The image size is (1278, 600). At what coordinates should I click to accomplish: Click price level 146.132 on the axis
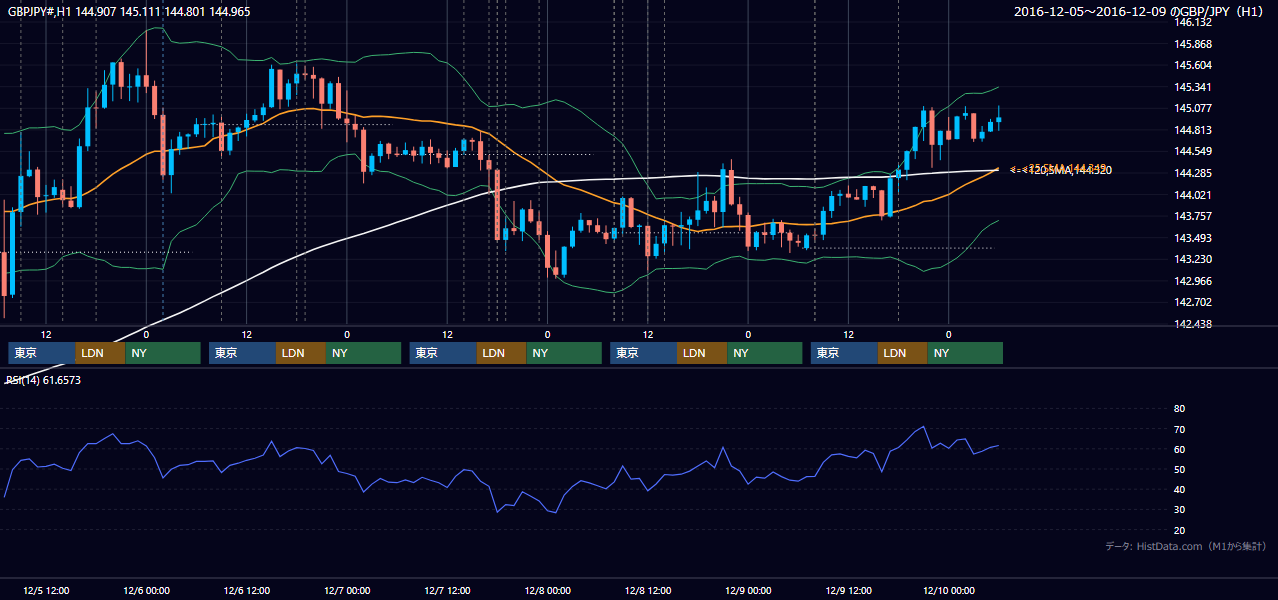pyautogui.click(x=1194, y=22)
